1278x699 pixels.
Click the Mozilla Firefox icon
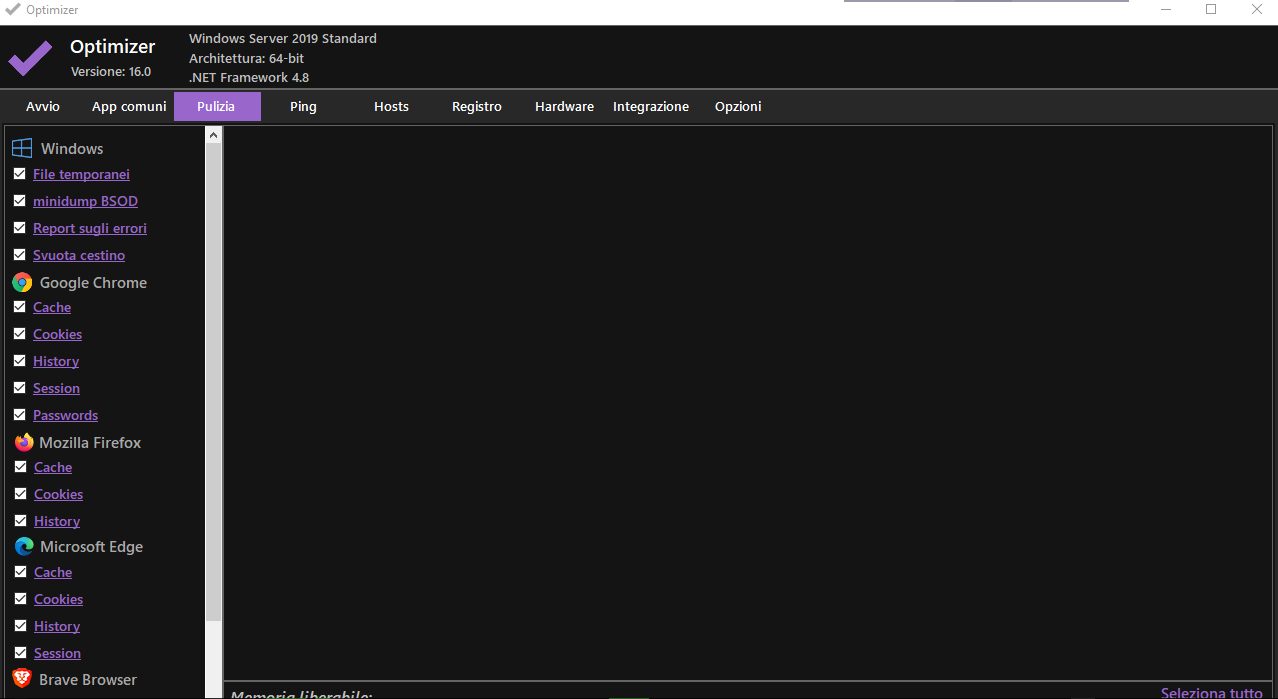pyautogui.click(x=24, y=443)
